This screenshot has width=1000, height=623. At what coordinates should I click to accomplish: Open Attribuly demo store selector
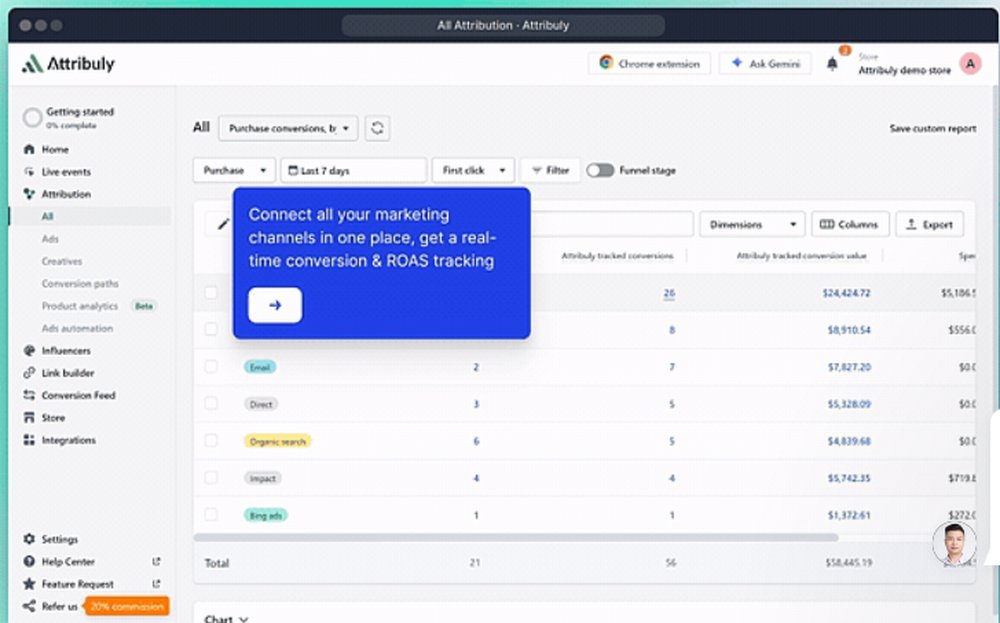(x=904, y=65)
